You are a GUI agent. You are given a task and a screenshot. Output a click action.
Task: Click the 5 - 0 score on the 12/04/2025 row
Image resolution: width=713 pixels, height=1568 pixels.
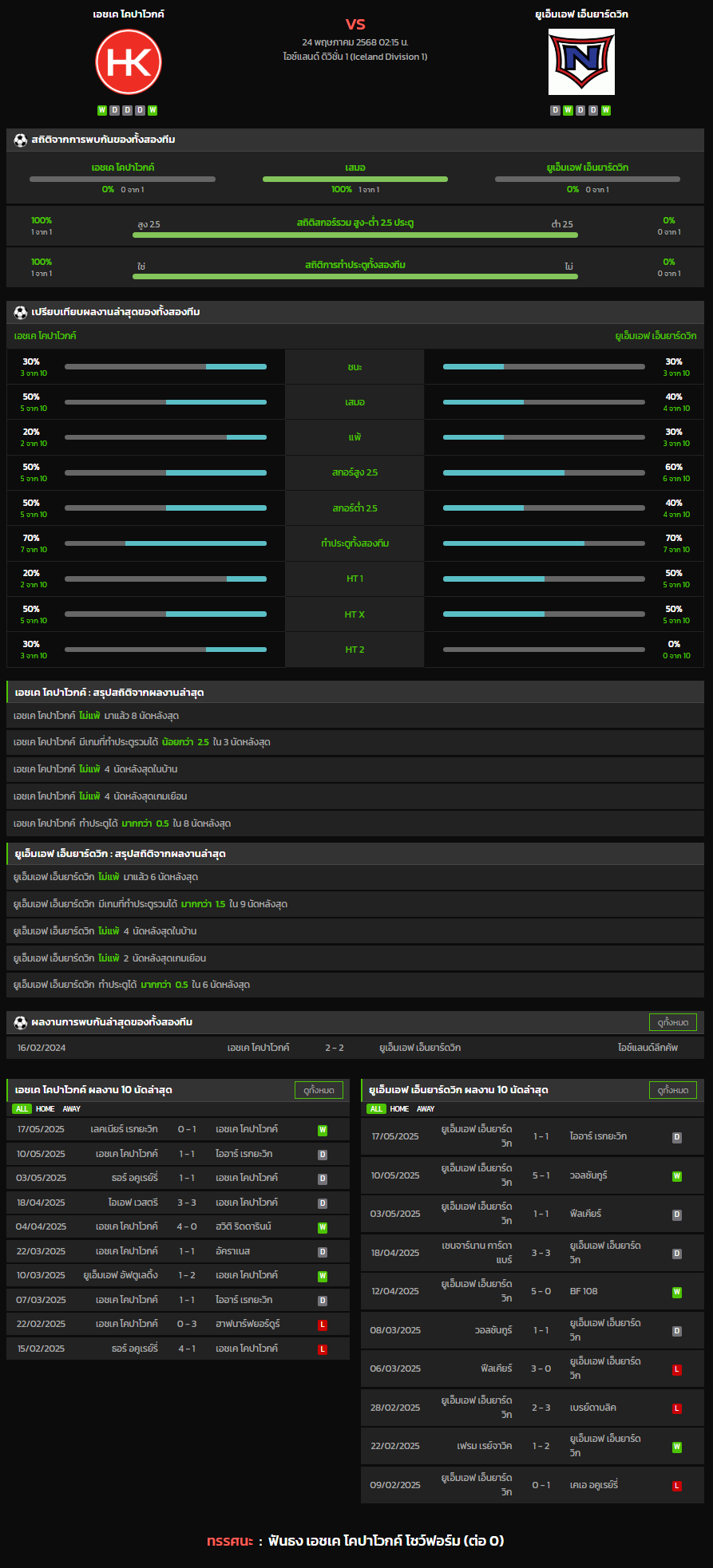[x=541, y=1292]
